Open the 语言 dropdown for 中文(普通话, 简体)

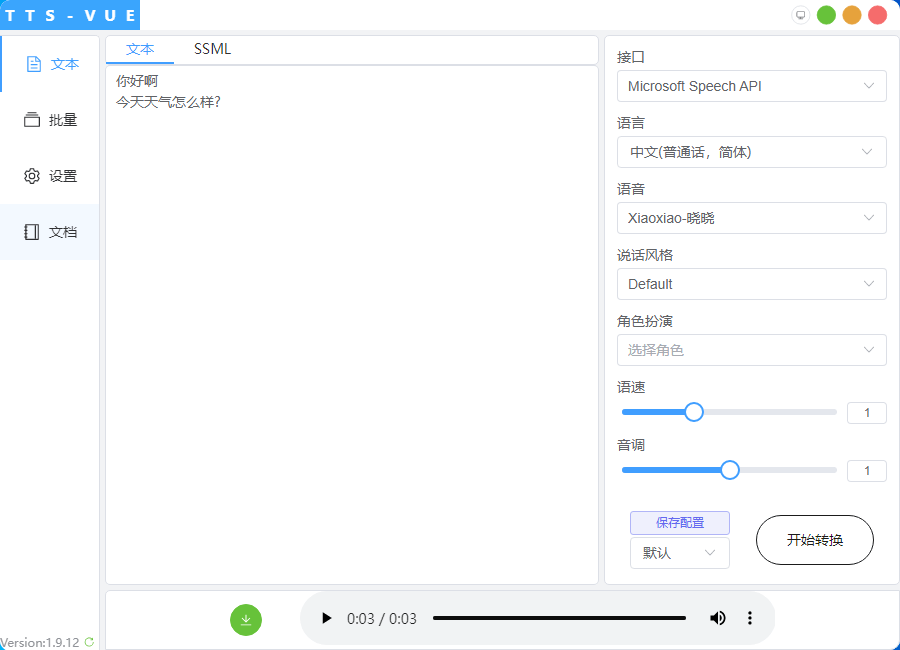pos(751,152)
